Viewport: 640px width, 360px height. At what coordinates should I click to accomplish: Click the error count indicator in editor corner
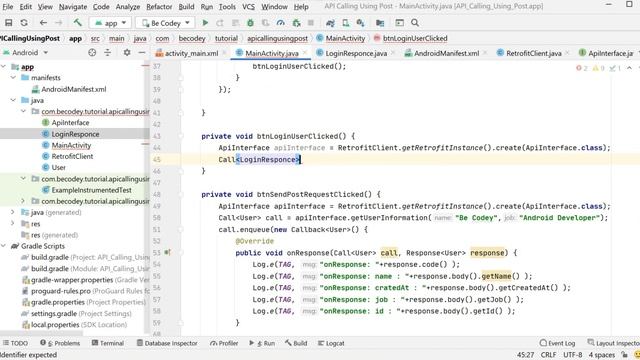pyautogui.click(x=582, y=68)
